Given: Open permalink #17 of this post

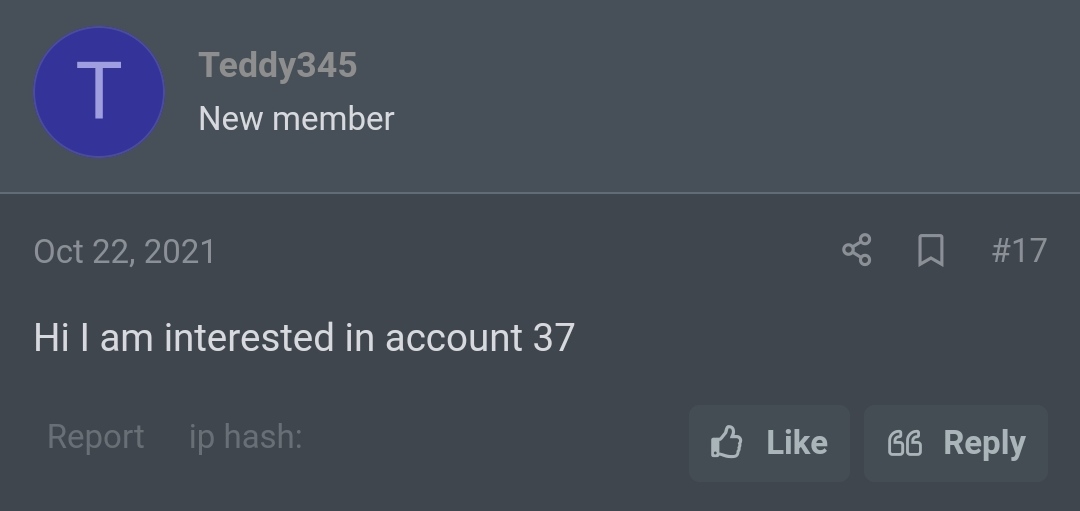Looking at the screenshot, I should tap(1019, 251).
